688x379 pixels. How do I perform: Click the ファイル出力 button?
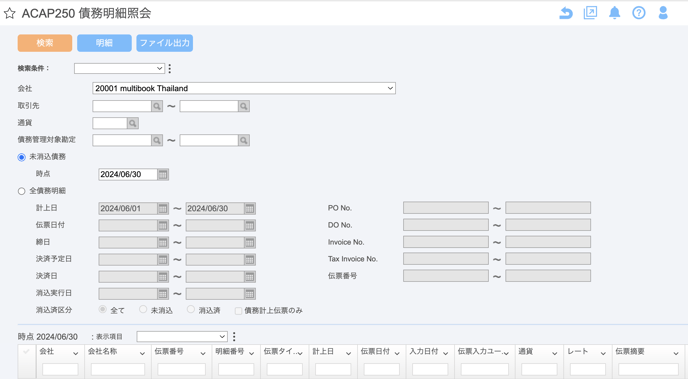coord(165,43)
